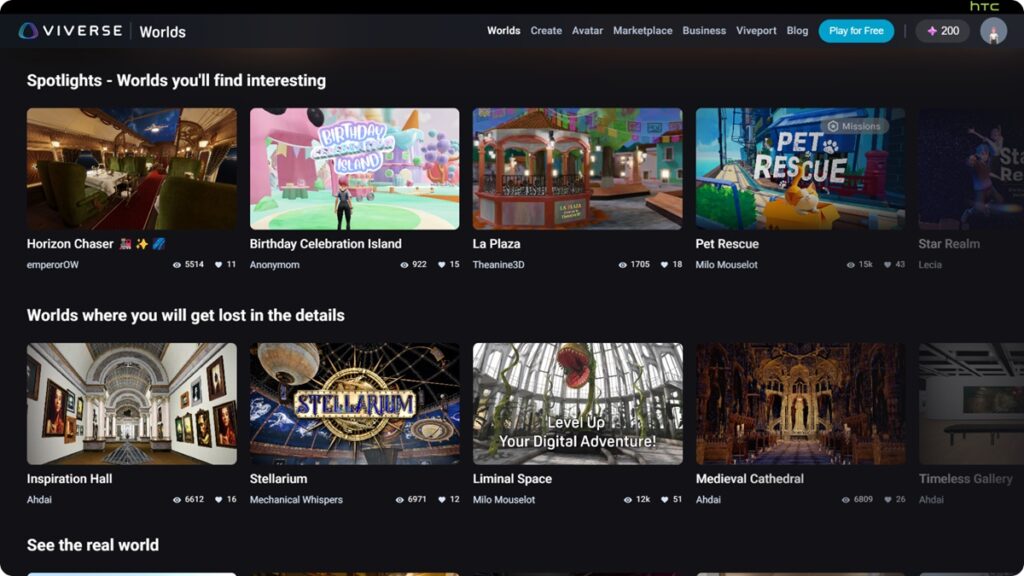Click the Inspiration Hall title link

coord(69,479)
